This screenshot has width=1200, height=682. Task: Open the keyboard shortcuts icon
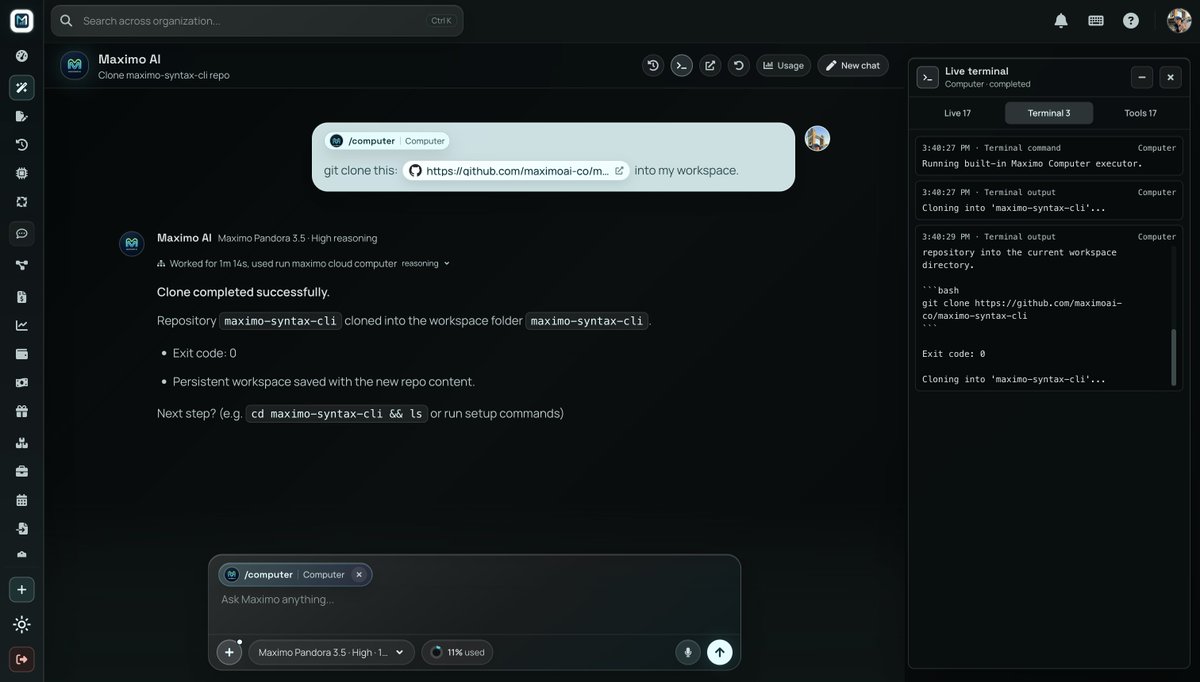[x=1096, y=20]
